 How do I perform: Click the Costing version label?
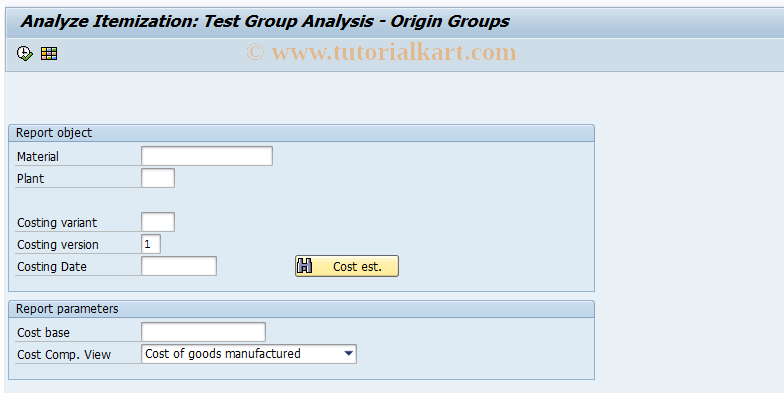[58, 244]
